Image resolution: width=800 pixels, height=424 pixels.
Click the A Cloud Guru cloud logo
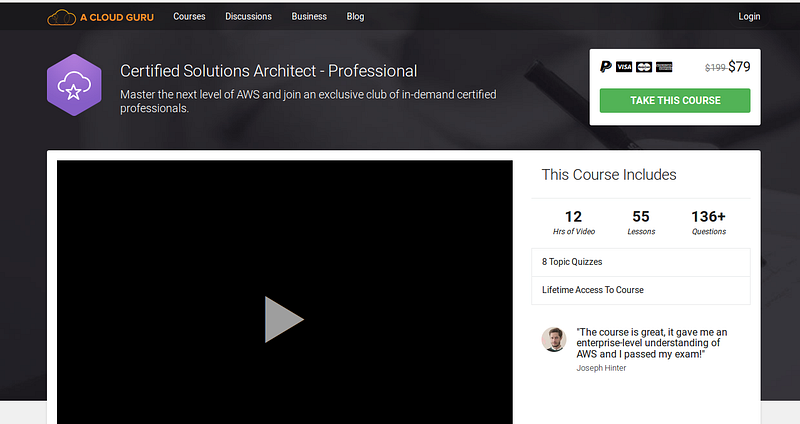[61, 17]
